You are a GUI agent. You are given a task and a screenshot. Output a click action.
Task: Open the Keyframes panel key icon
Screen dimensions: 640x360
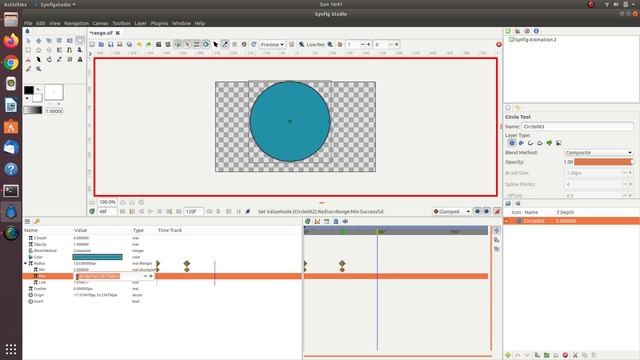tap(37, 221)
